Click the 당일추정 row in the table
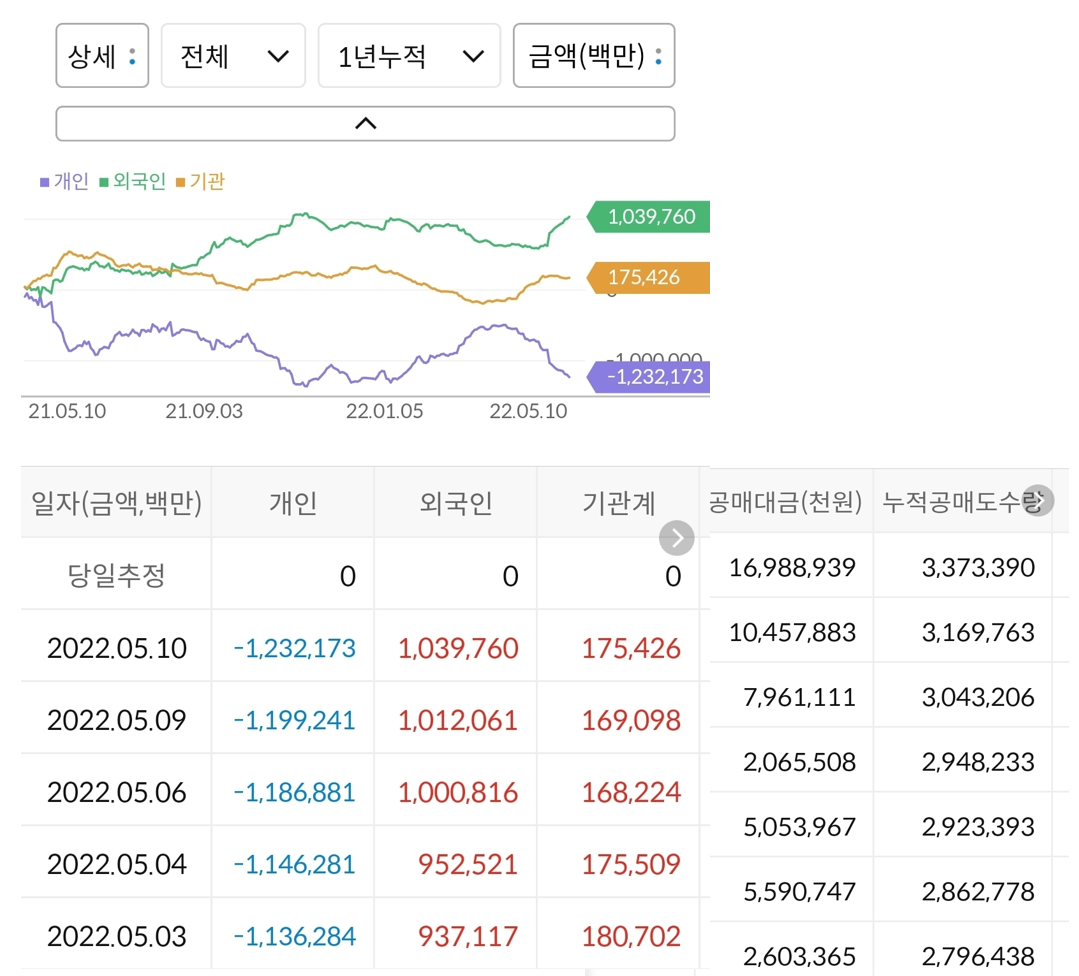The image size is (1079, 976). [x=113, y=576]
